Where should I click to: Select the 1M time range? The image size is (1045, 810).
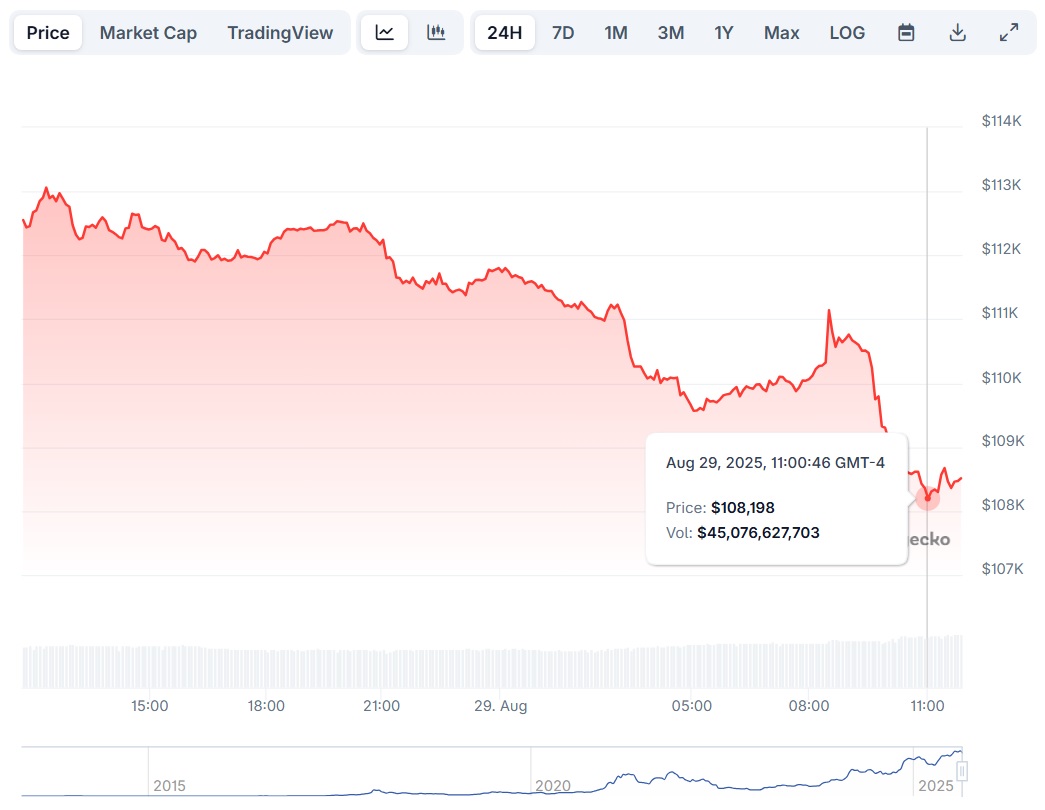tap(616, 33)
